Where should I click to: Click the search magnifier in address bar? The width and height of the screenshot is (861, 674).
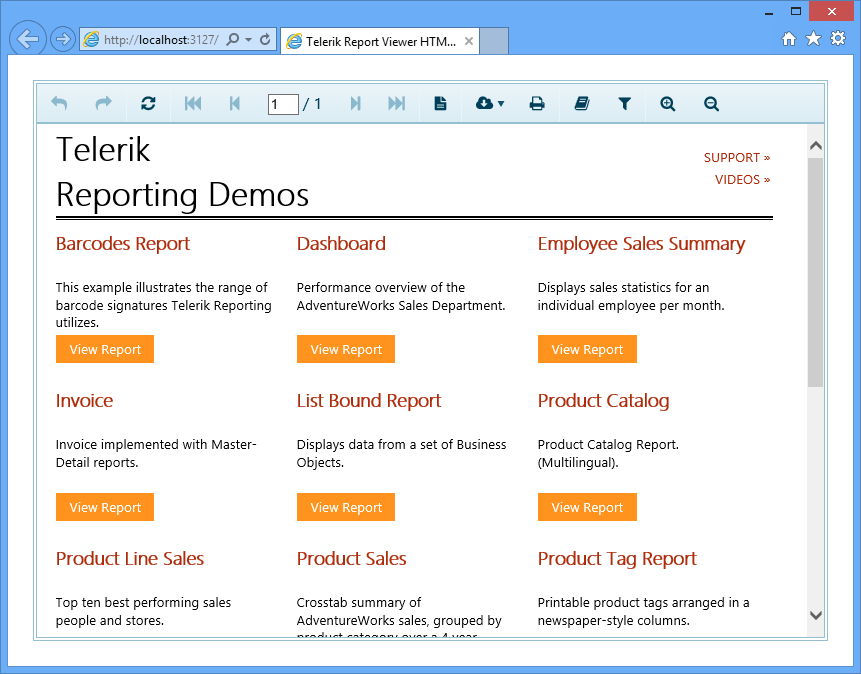click(x=233, y=40)
